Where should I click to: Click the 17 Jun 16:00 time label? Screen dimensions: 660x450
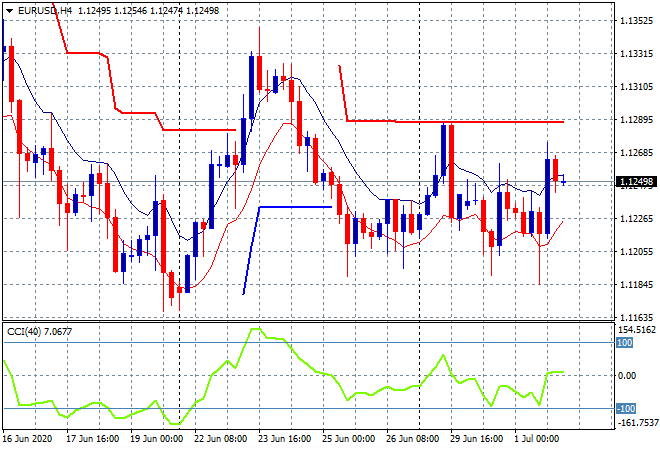click(x=92, y=439)
